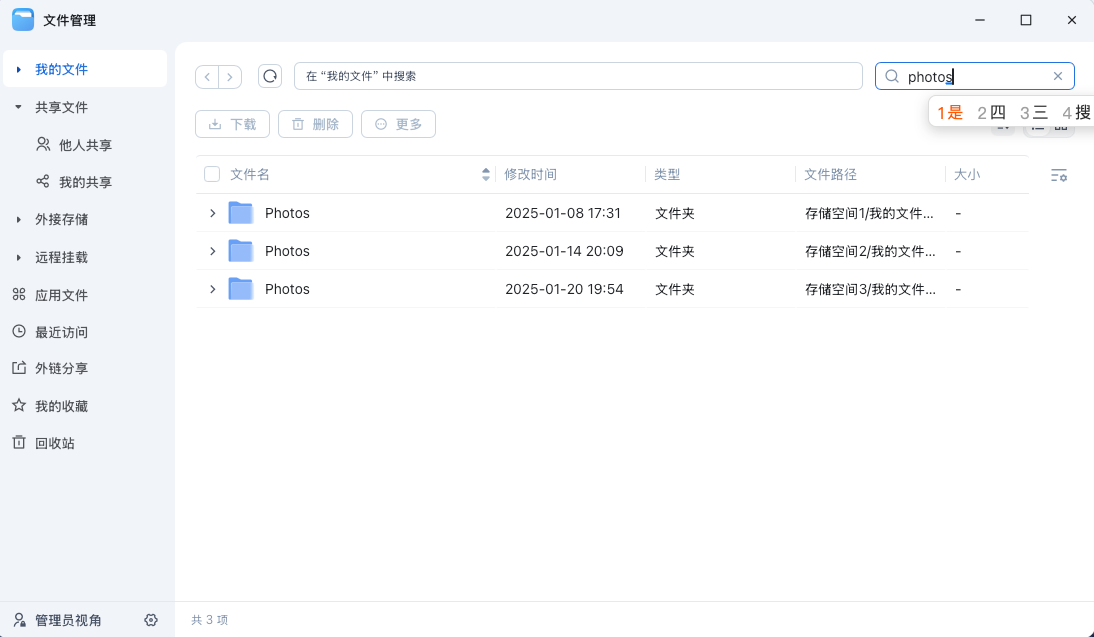
Task: Open 他人共享 in the sidebar
Action: click(x=85, y=144)
